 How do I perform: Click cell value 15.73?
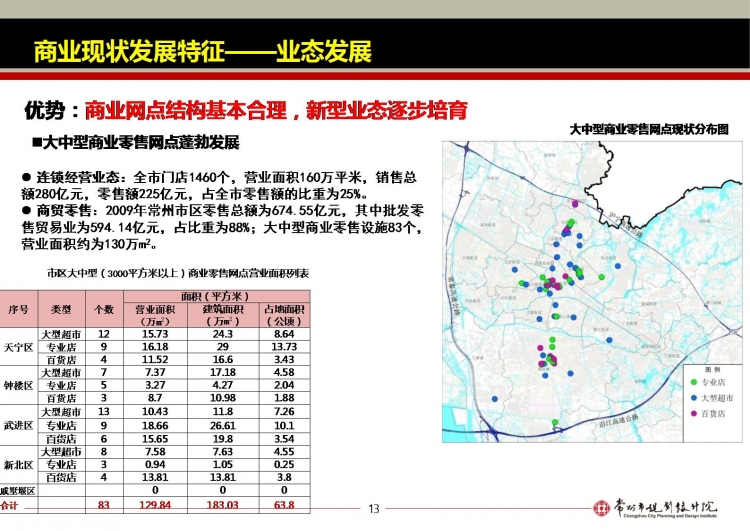(155, 334)
